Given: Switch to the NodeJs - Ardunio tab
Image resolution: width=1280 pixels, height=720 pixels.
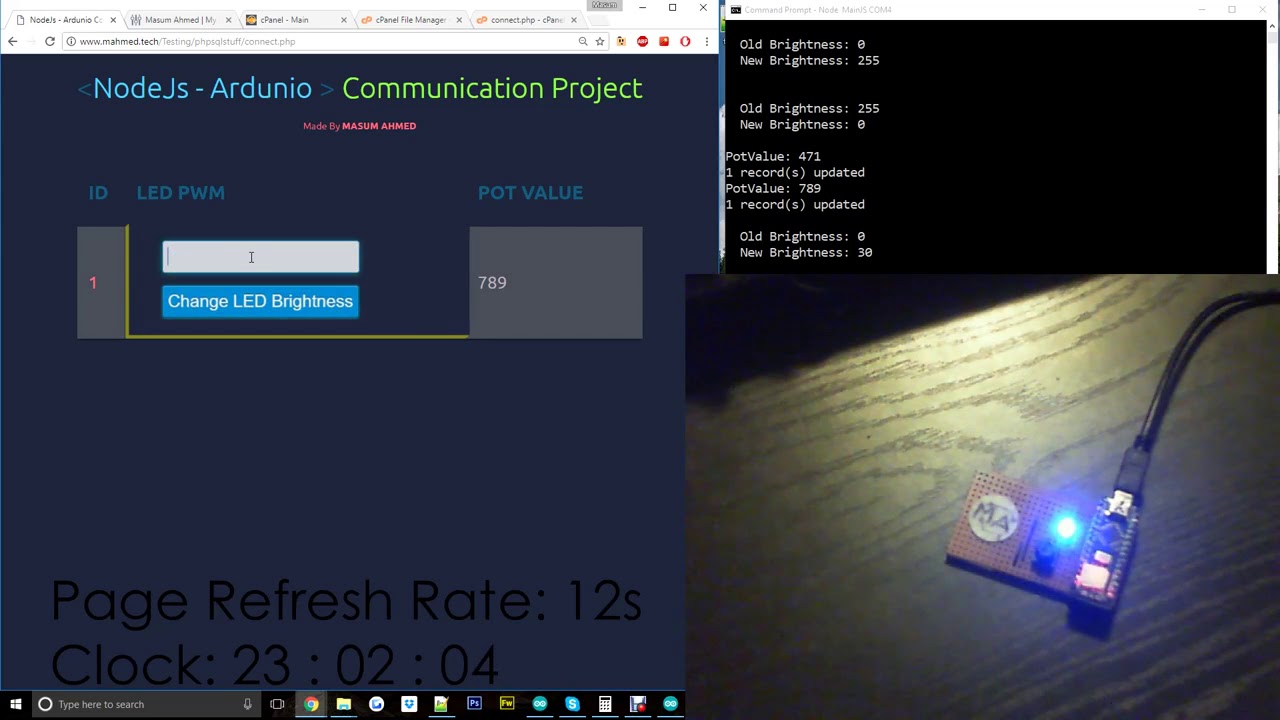Looking at the screenshot, I should point(65,20).
